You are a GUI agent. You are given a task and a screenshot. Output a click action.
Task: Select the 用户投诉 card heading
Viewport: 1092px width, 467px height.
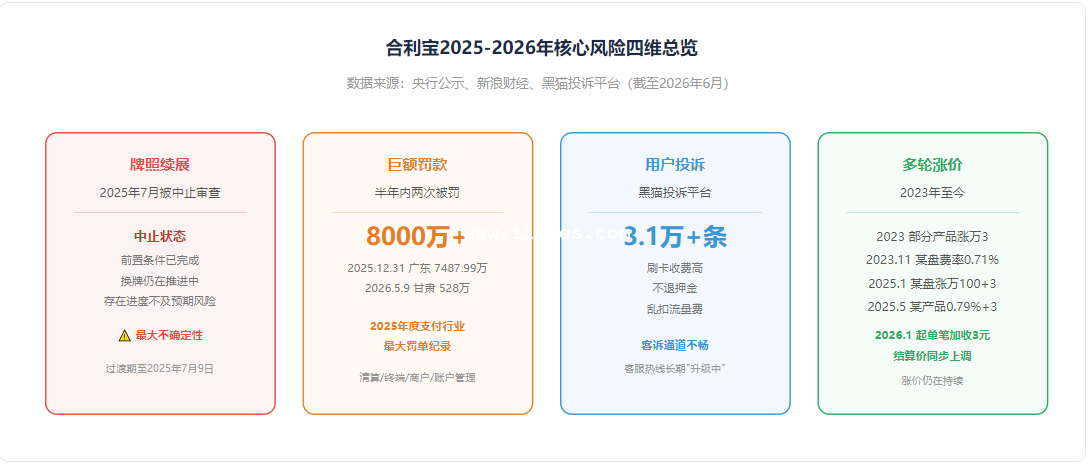[676, 165]
